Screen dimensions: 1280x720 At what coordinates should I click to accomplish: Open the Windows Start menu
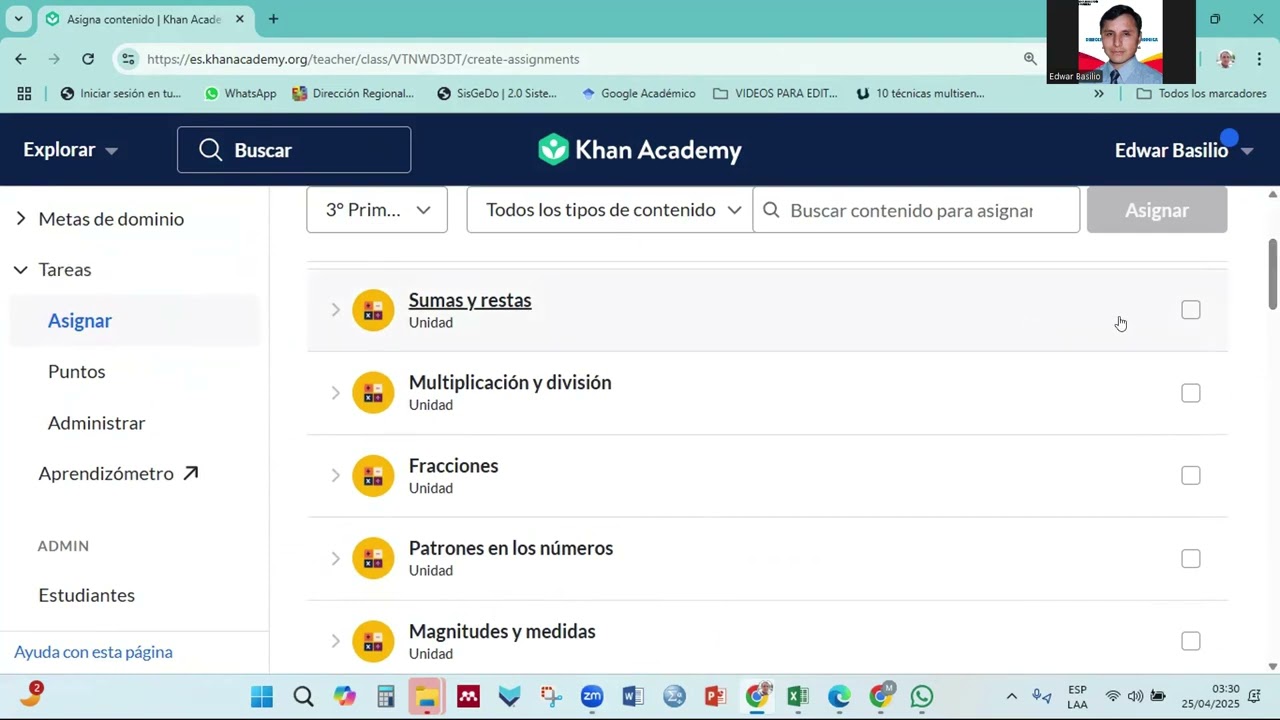(x=262, y=696)
